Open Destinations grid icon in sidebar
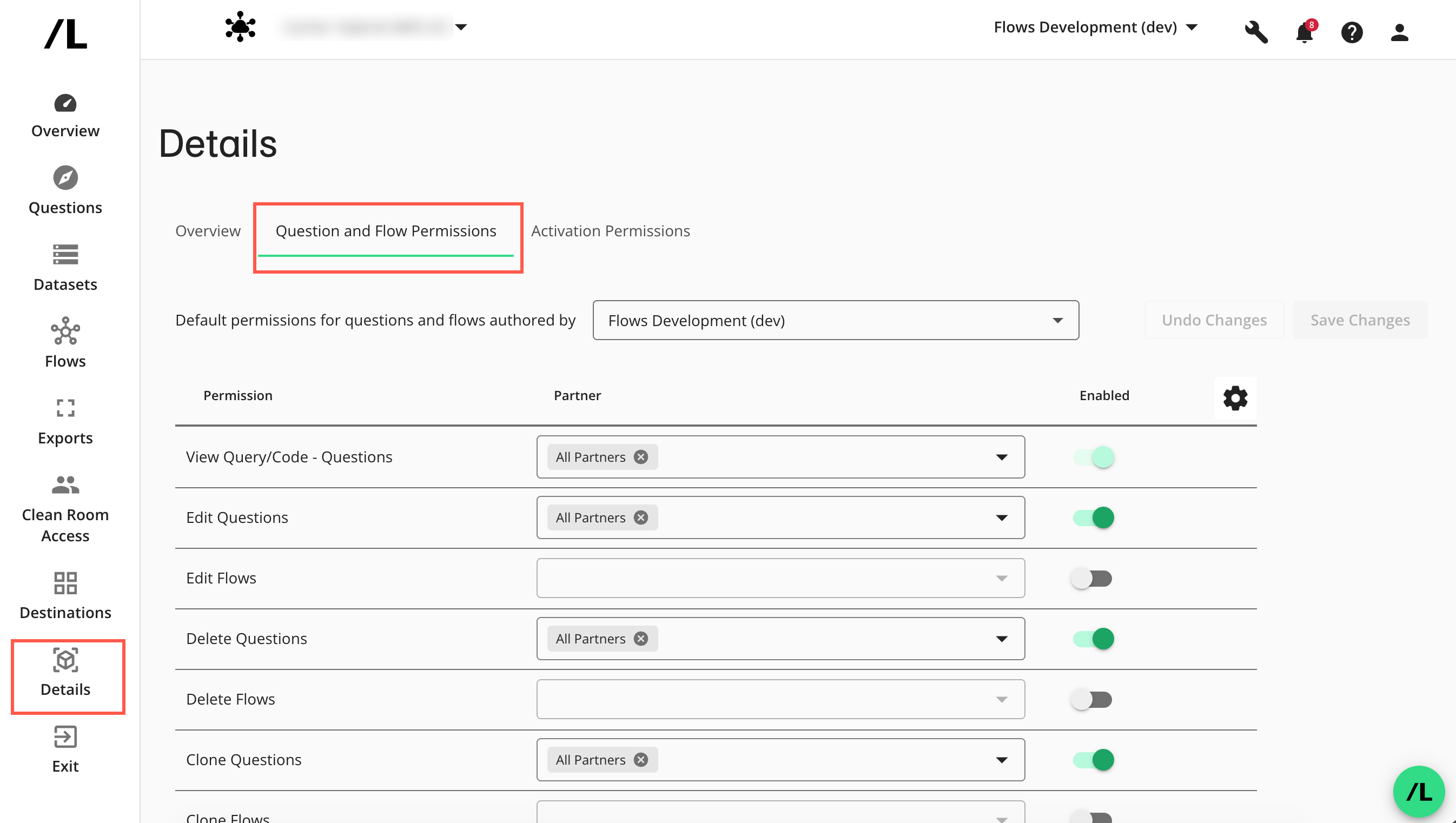1456x823 pixels. pos(65,583)
